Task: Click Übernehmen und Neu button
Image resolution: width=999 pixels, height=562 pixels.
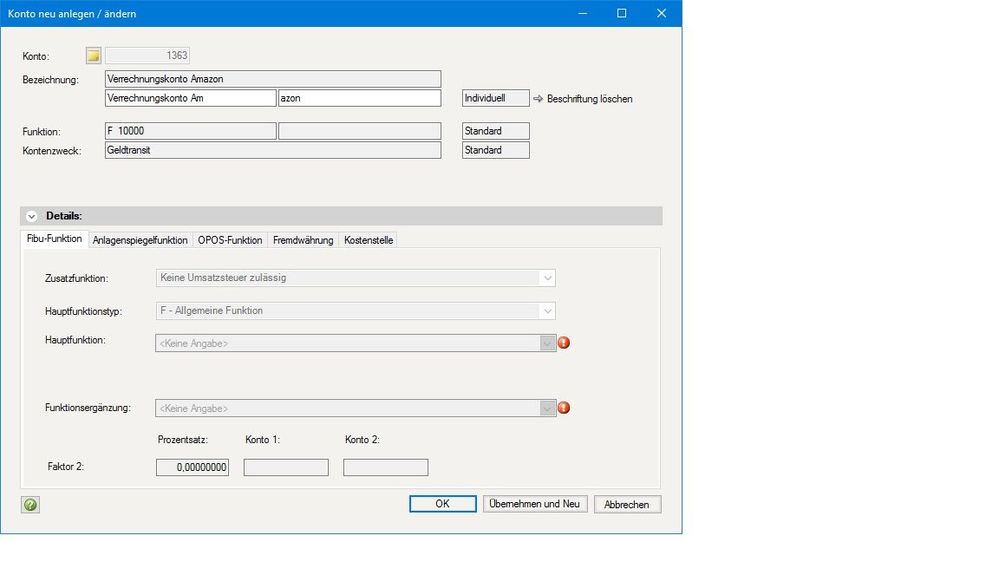Action: tap(535, 504)
